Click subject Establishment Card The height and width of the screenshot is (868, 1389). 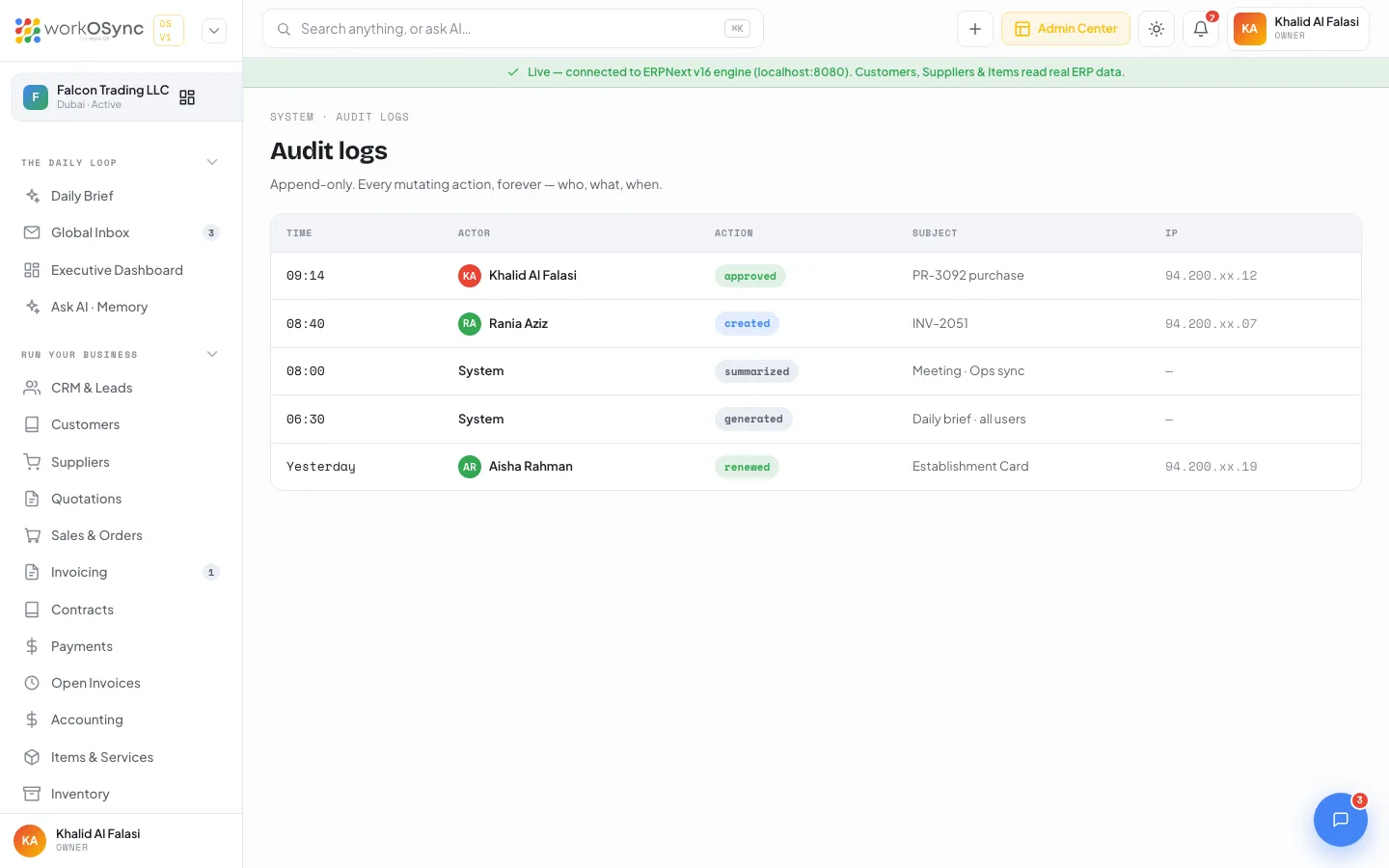(x=970, y=467)
